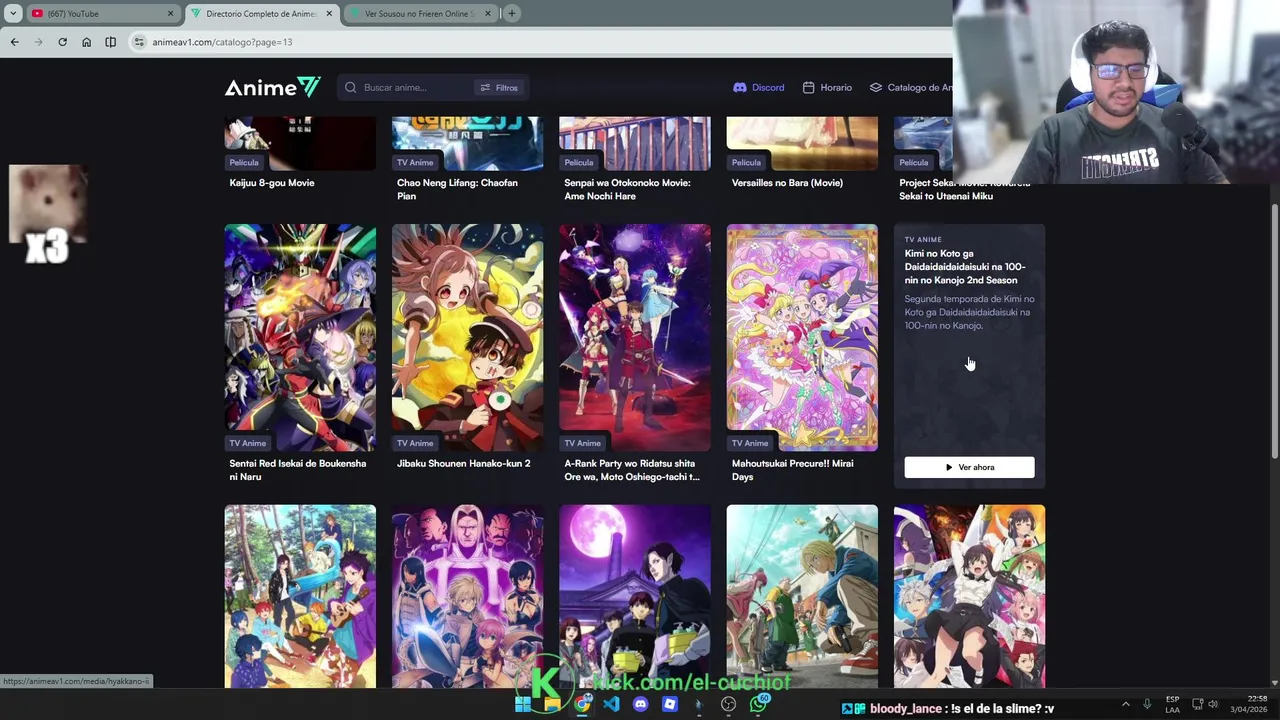Click Senpai wa Otokonoko Movie title
1280x720 pixels.
627,190
